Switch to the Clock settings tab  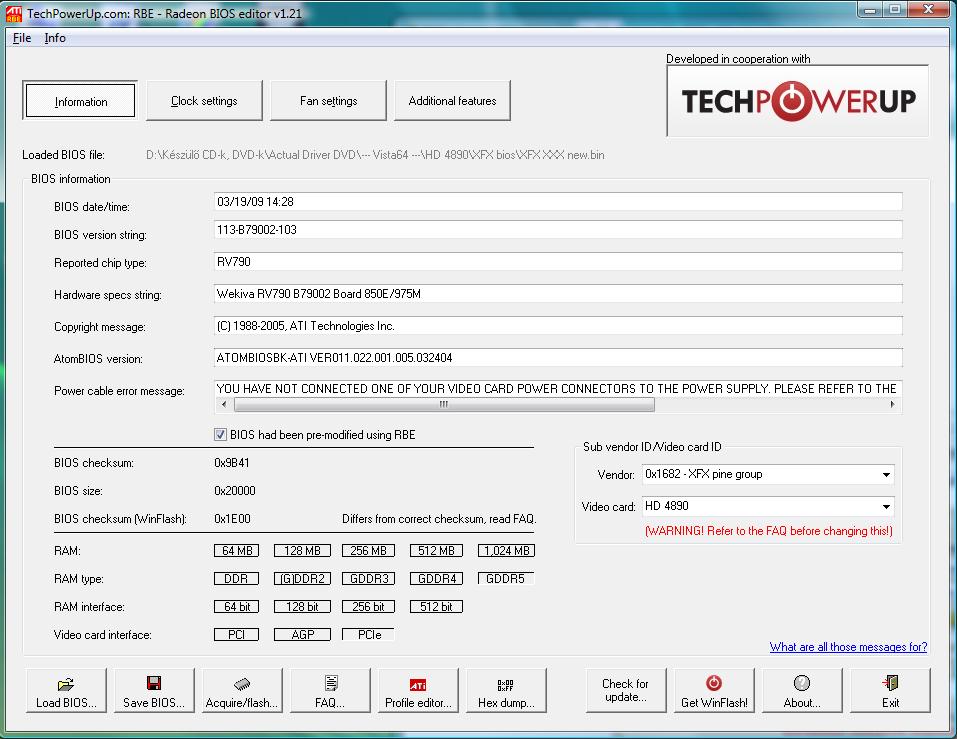click(x=204, y=101)
